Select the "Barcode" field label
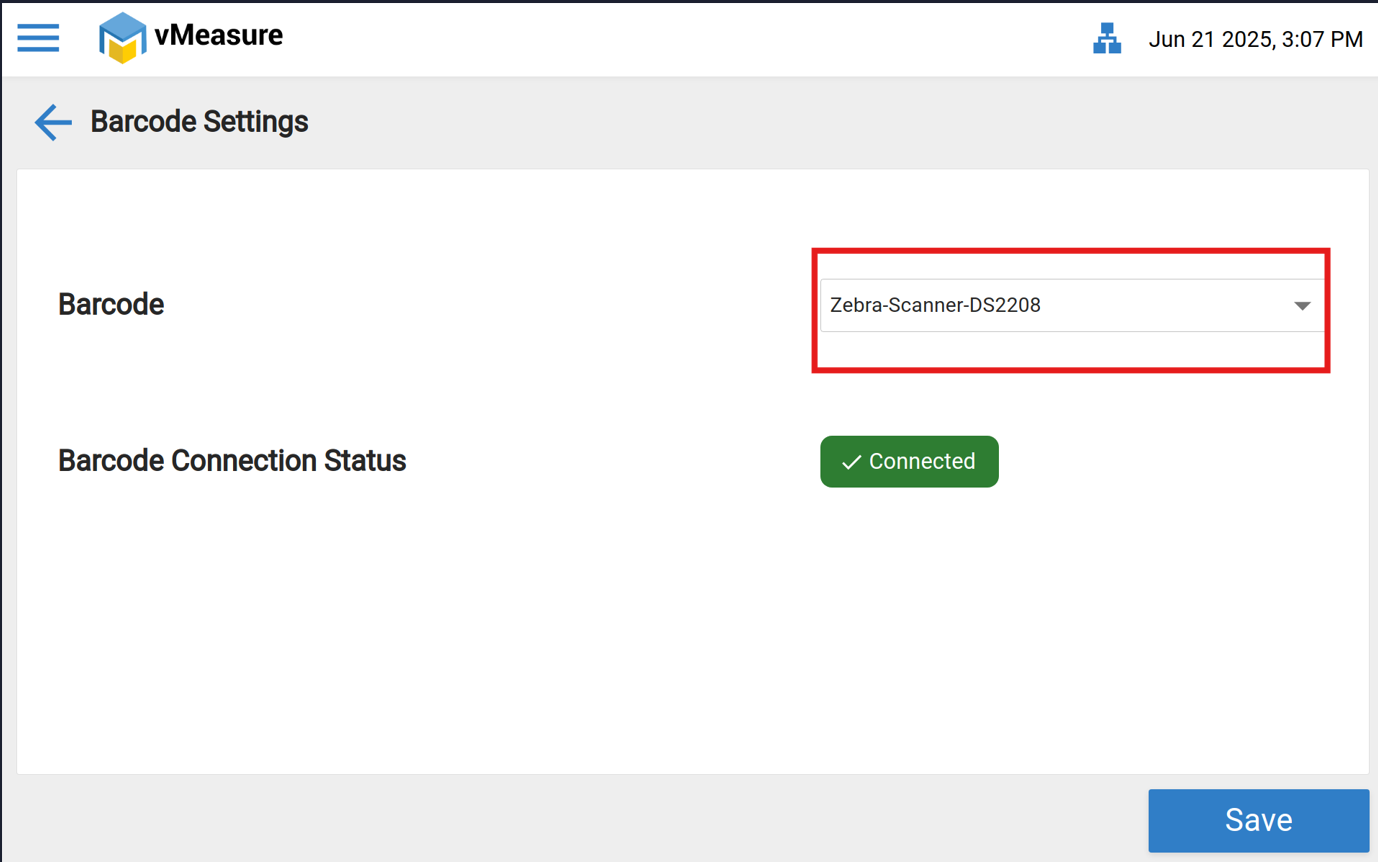This screenshot has height=862, width=1378. point(111,305)
